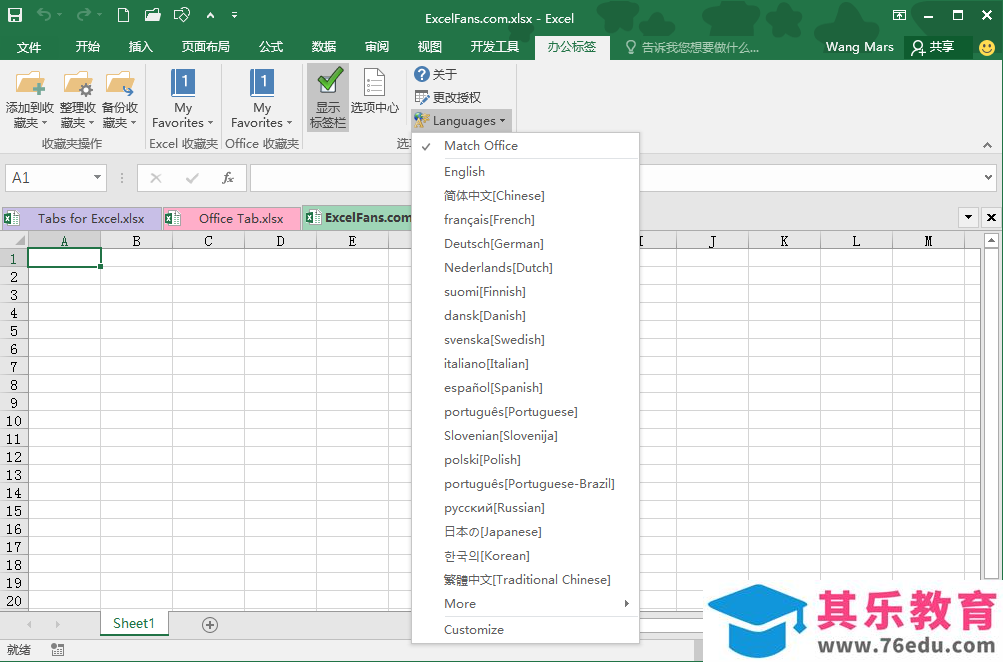The height and width of the screenshot is (662, 1003).
Task: Click the Save icon in quick access toolbar
Action: click(14, 15)
